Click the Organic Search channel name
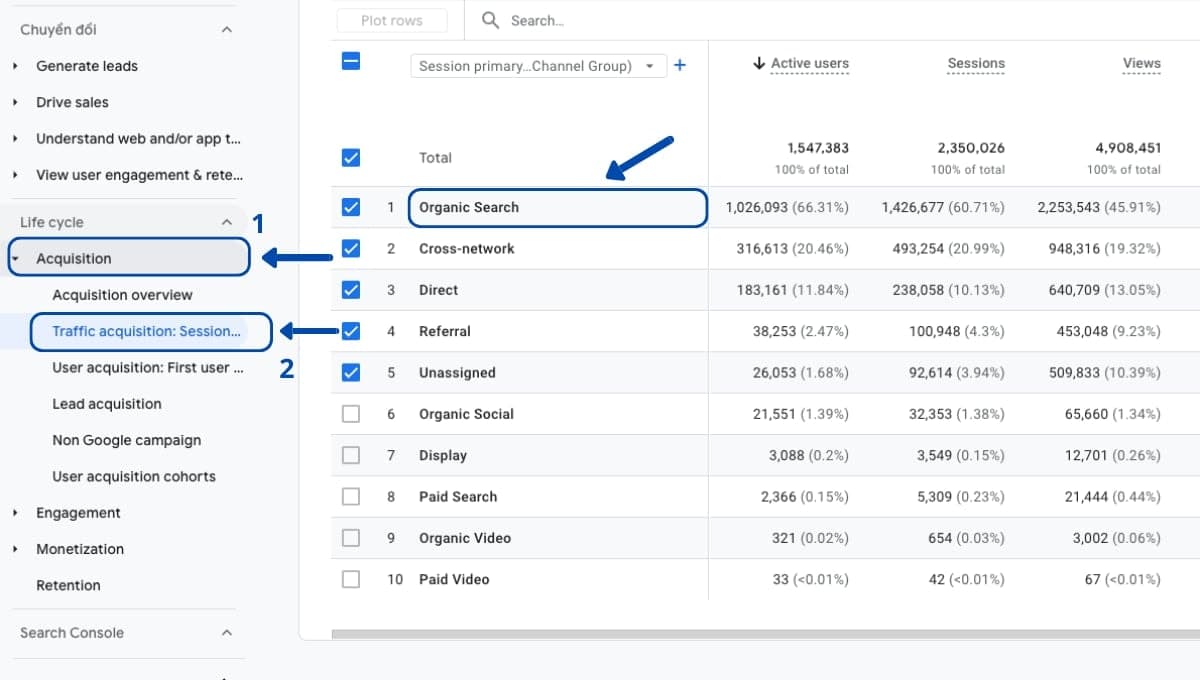 click(x=469, y=207)
